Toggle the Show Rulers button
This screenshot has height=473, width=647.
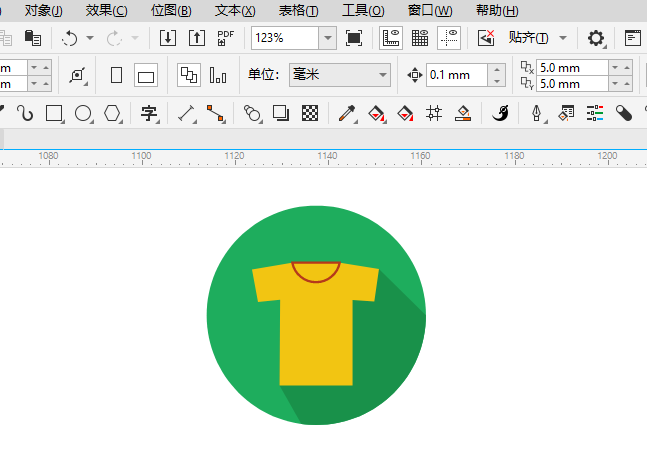tap(391, 38)
